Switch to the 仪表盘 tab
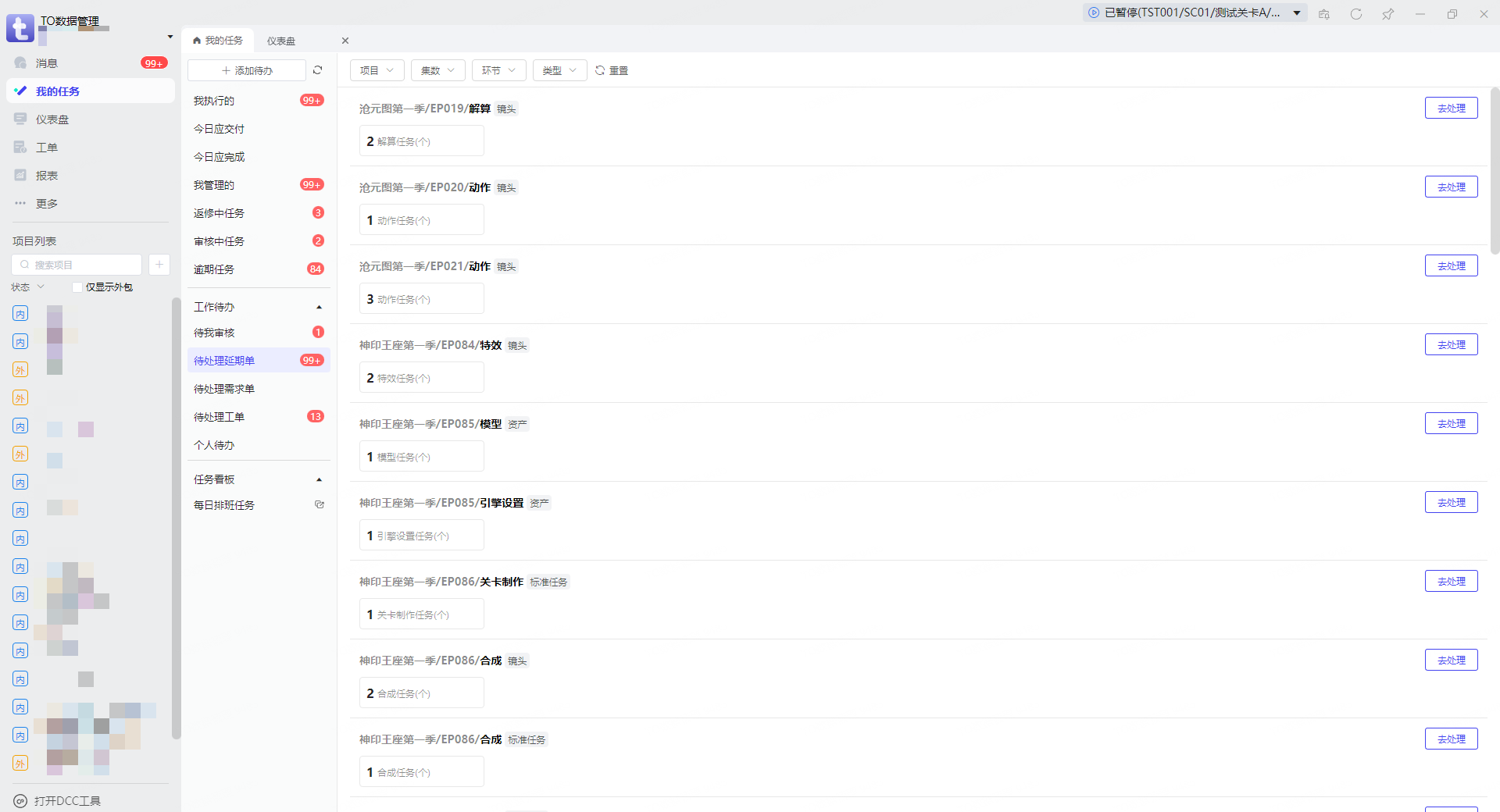 tap(281, 41)
